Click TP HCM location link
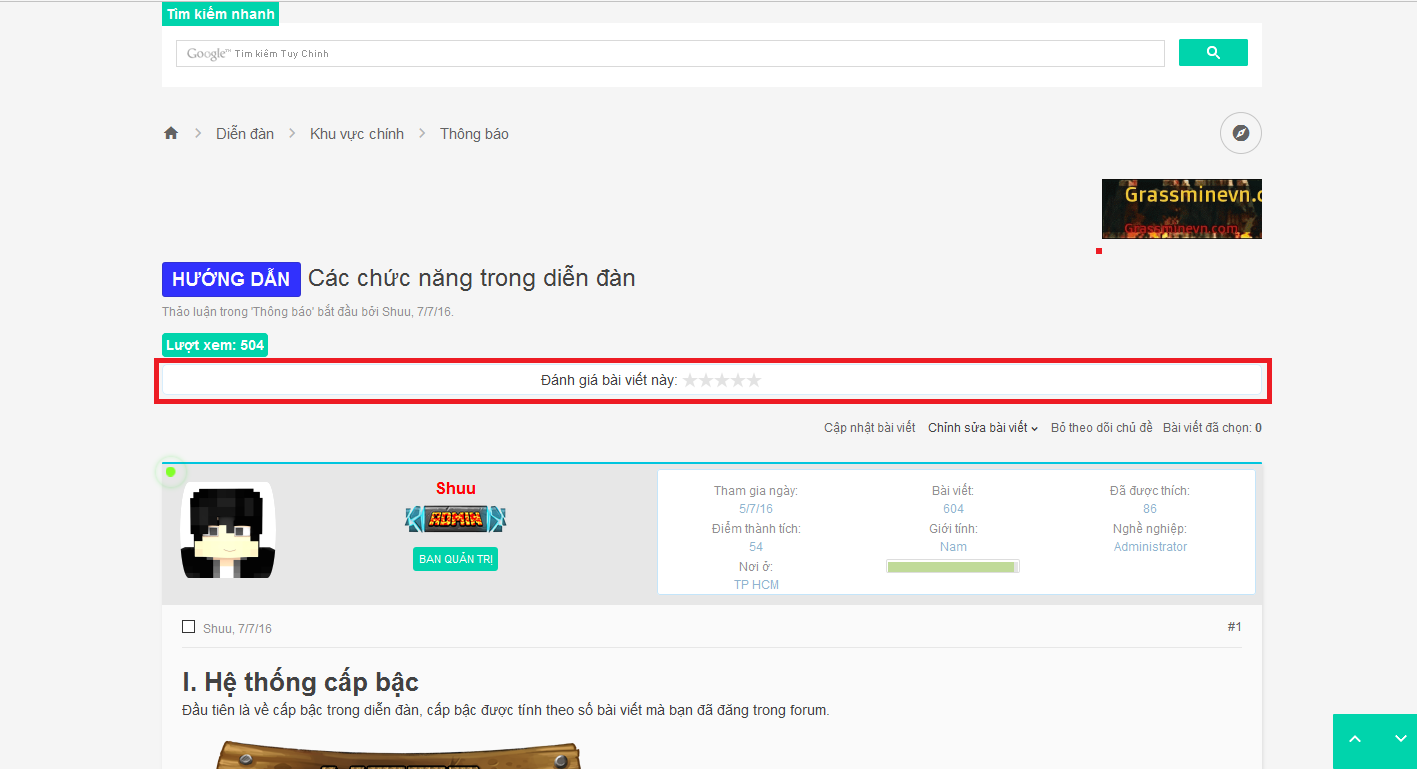 pos(756,585)
